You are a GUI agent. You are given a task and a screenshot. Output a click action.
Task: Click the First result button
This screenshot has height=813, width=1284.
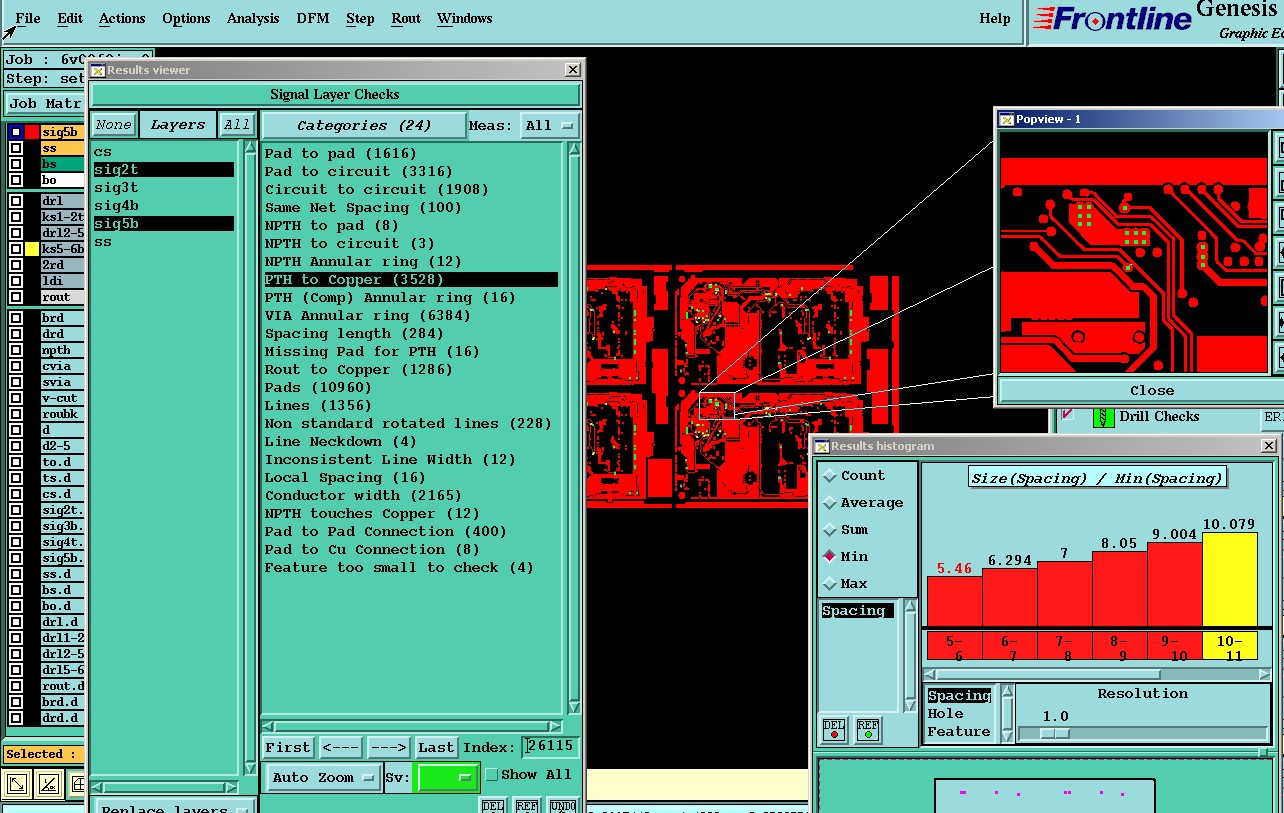[288, 748]
